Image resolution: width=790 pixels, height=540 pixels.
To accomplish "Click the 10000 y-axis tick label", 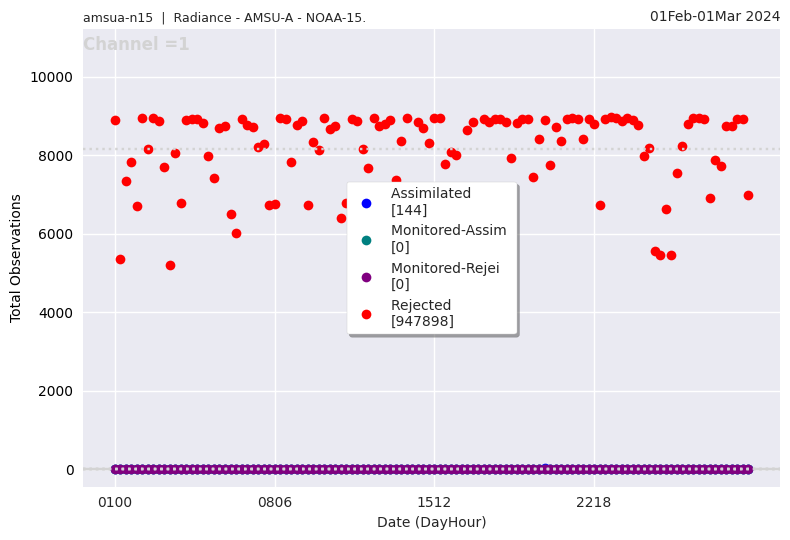I will (x=51, y=78).
